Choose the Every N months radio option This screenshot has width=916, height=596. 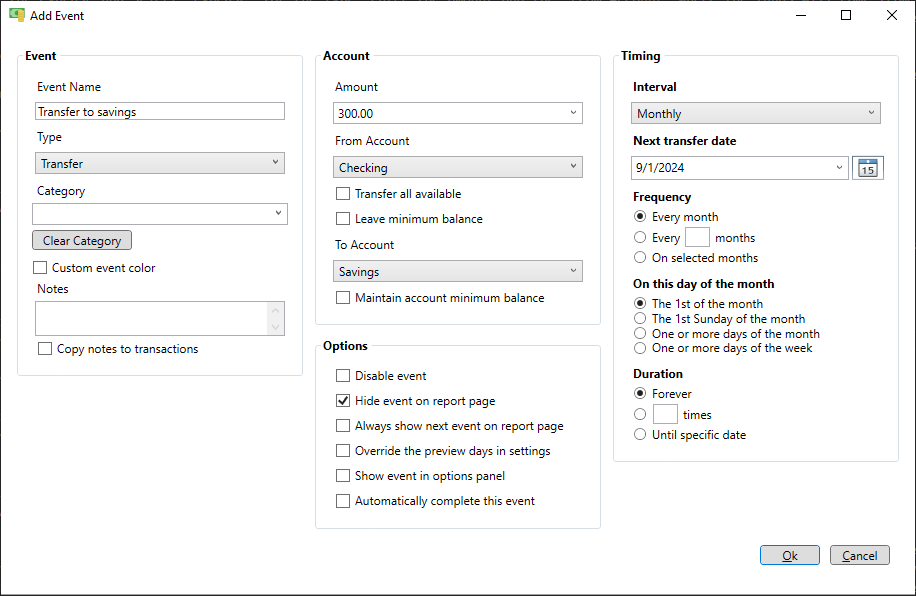click(640, 237)
